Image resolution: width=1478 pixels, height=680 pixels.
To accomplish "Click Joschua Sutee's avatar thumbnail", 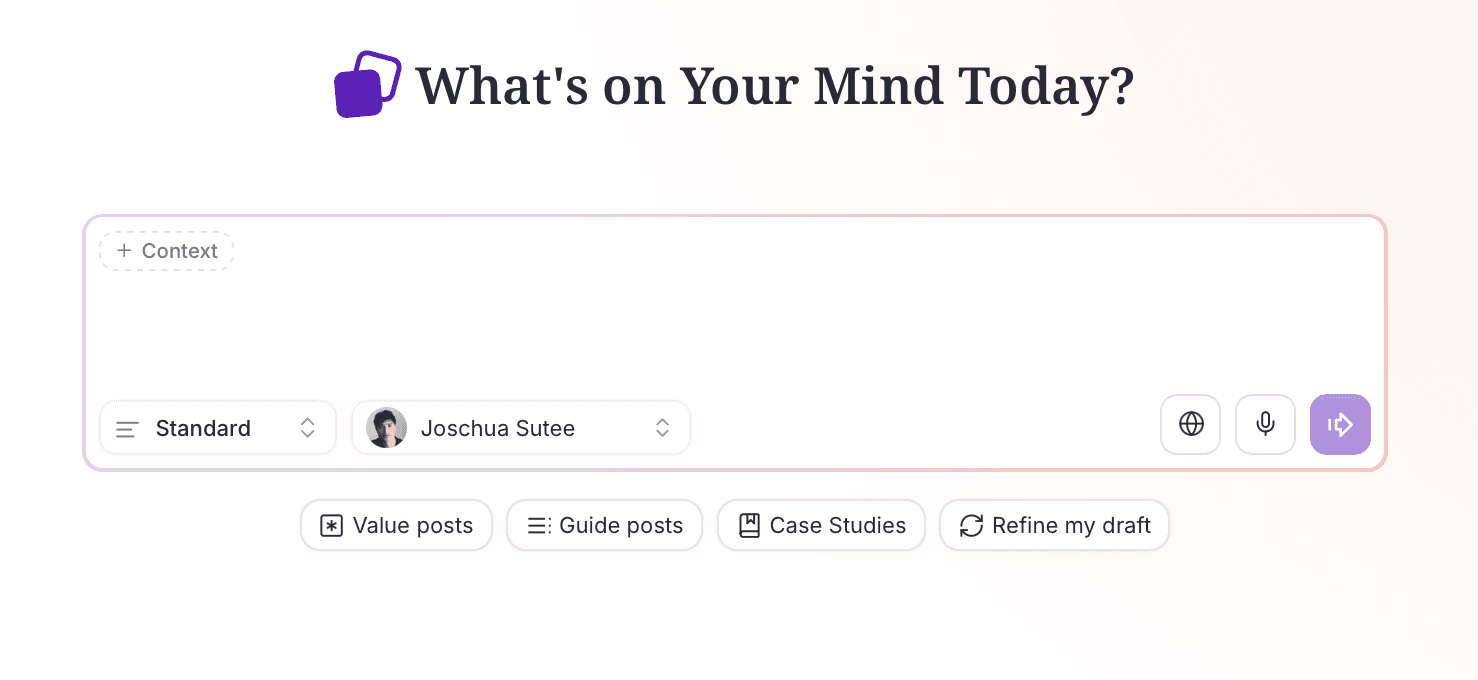I will pos(386,427).
